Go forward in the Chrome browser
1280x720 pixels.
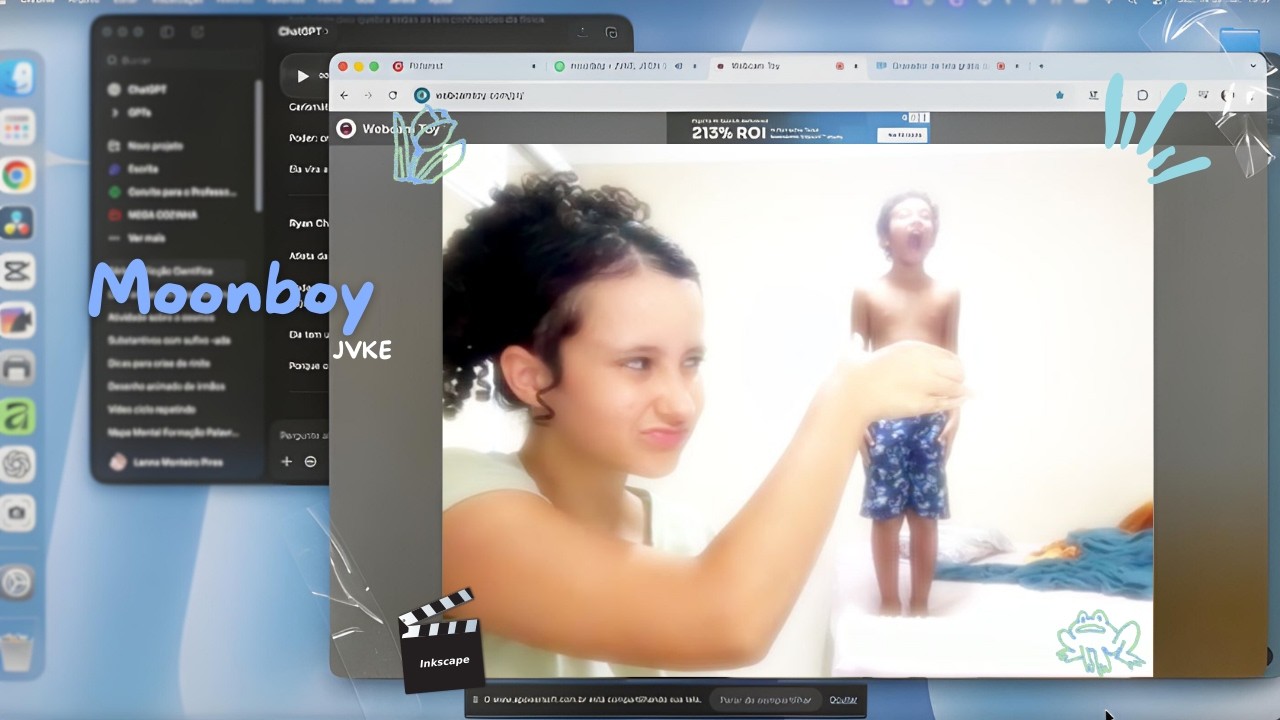368,95
